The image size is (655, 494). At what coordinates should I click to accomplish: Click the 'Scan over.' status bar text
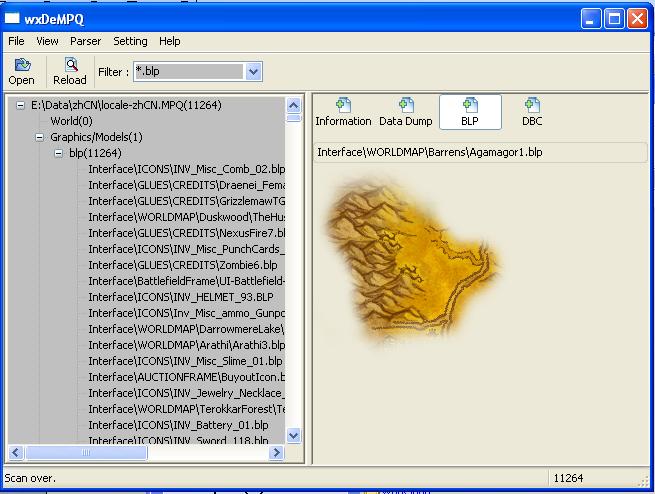30,478
